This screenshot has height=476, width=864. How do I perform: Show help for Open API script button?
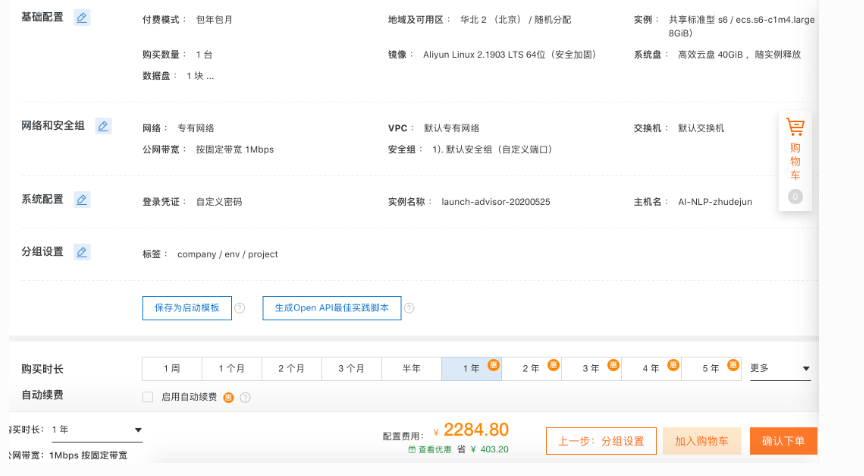[409, 308]
